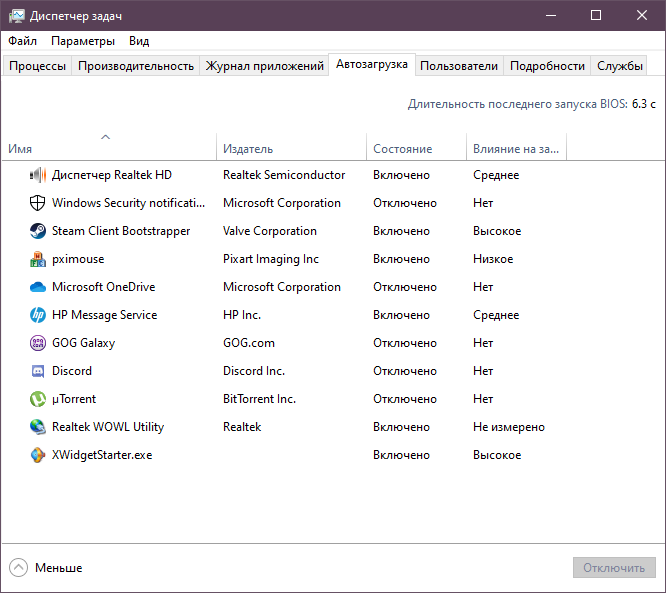Click the Windows Security shield icon

(37, 203)
